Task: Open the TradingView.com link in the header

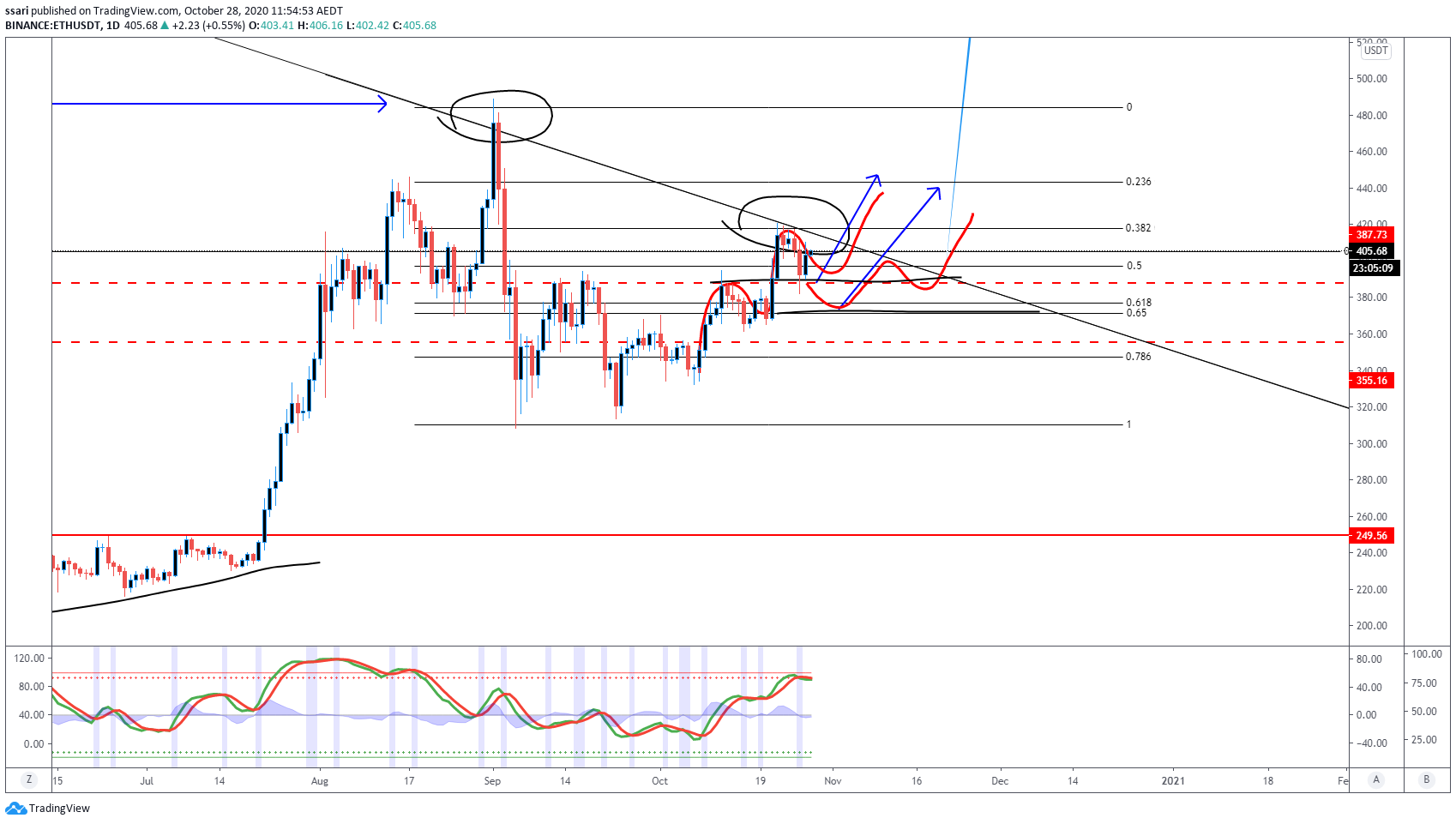Action: click(x=130, y=11)
